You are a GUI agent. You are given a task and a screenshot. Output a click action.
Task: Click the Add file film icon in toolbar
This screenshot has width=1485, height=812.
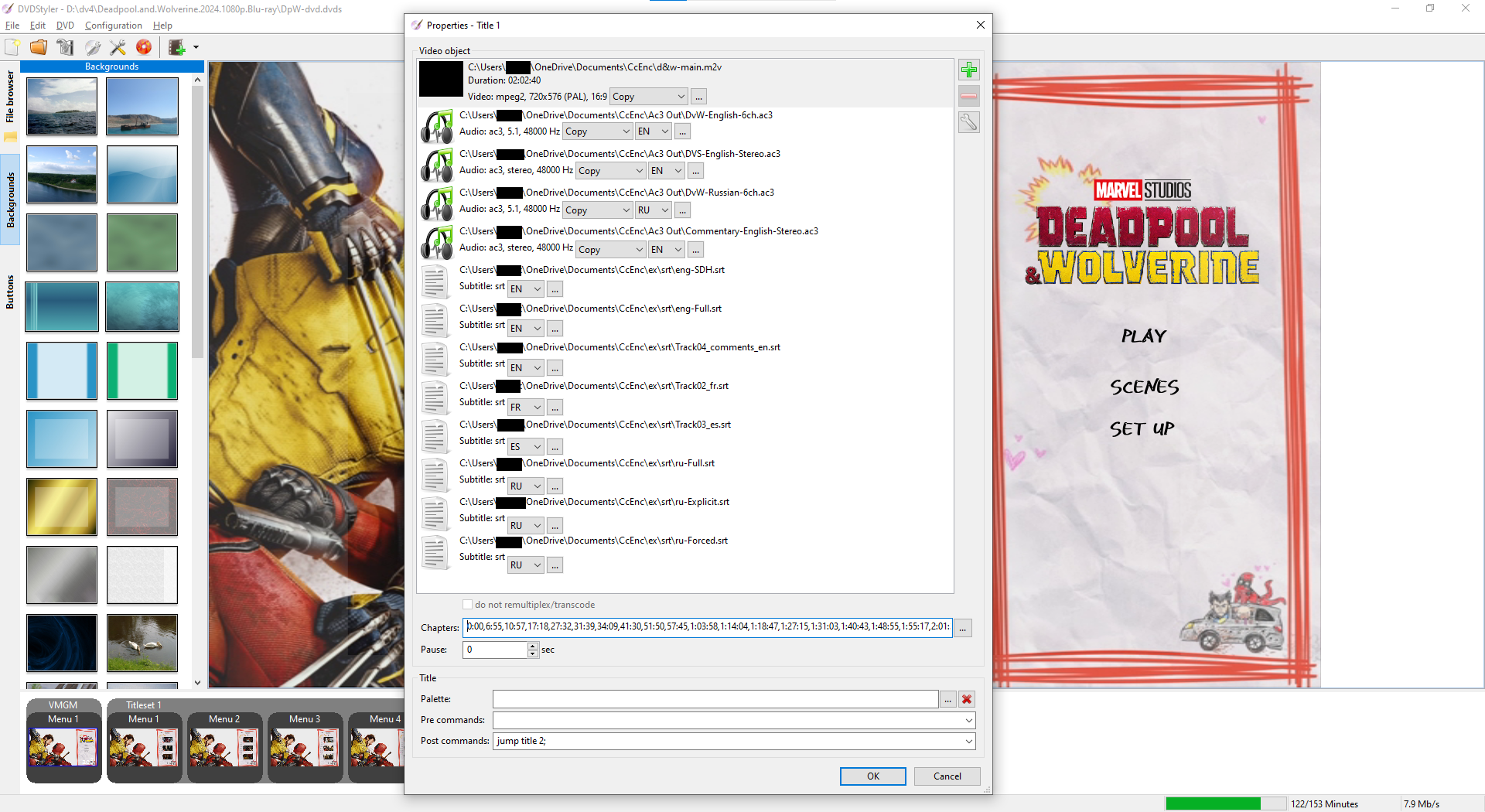click(177, 47)
